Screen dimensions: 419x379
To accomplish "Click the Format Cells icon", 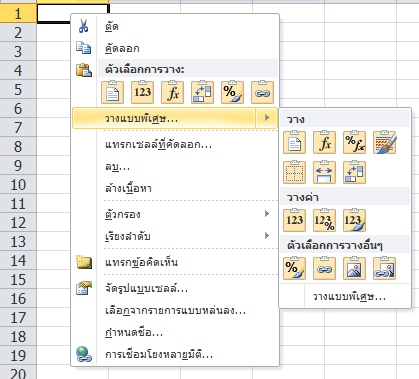I will [x=84, y=288].
